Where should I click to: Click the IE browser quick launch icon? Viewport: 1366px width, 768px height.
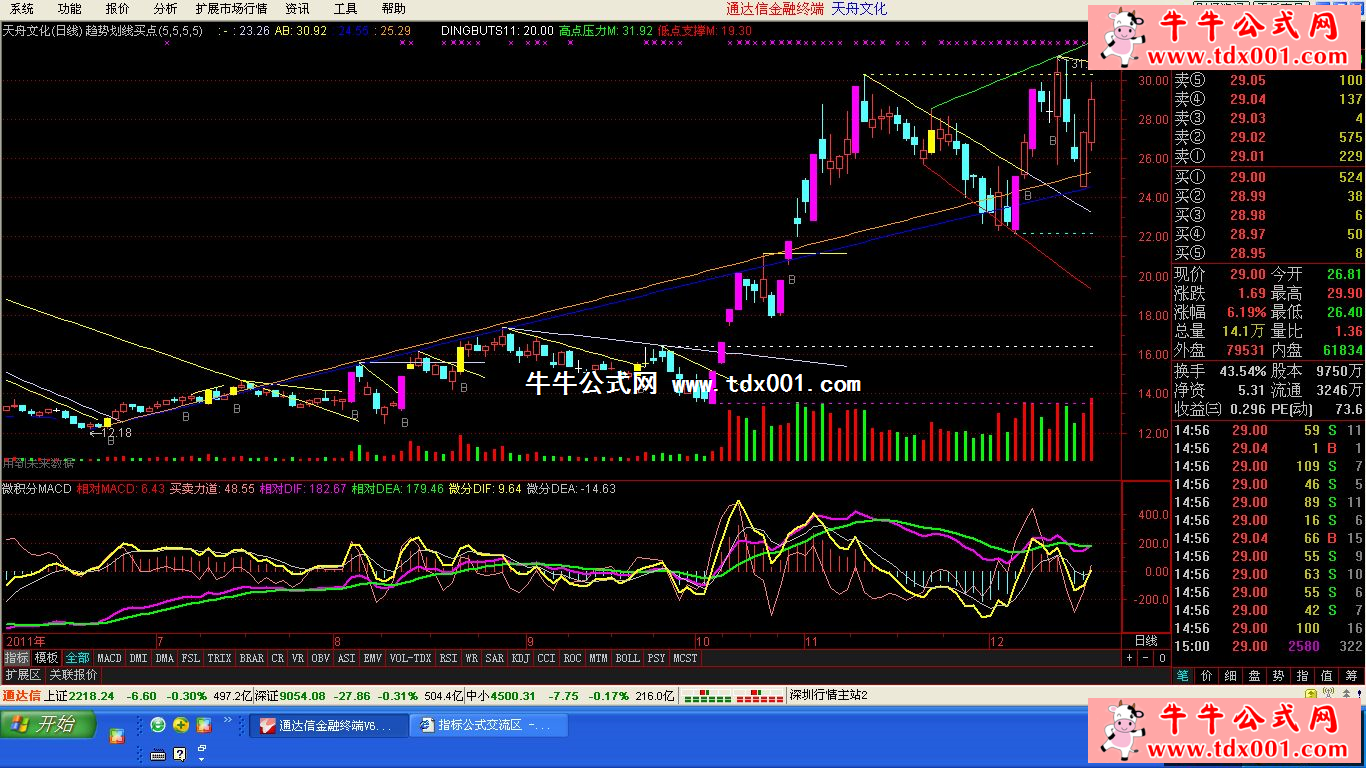pos(158,725)
